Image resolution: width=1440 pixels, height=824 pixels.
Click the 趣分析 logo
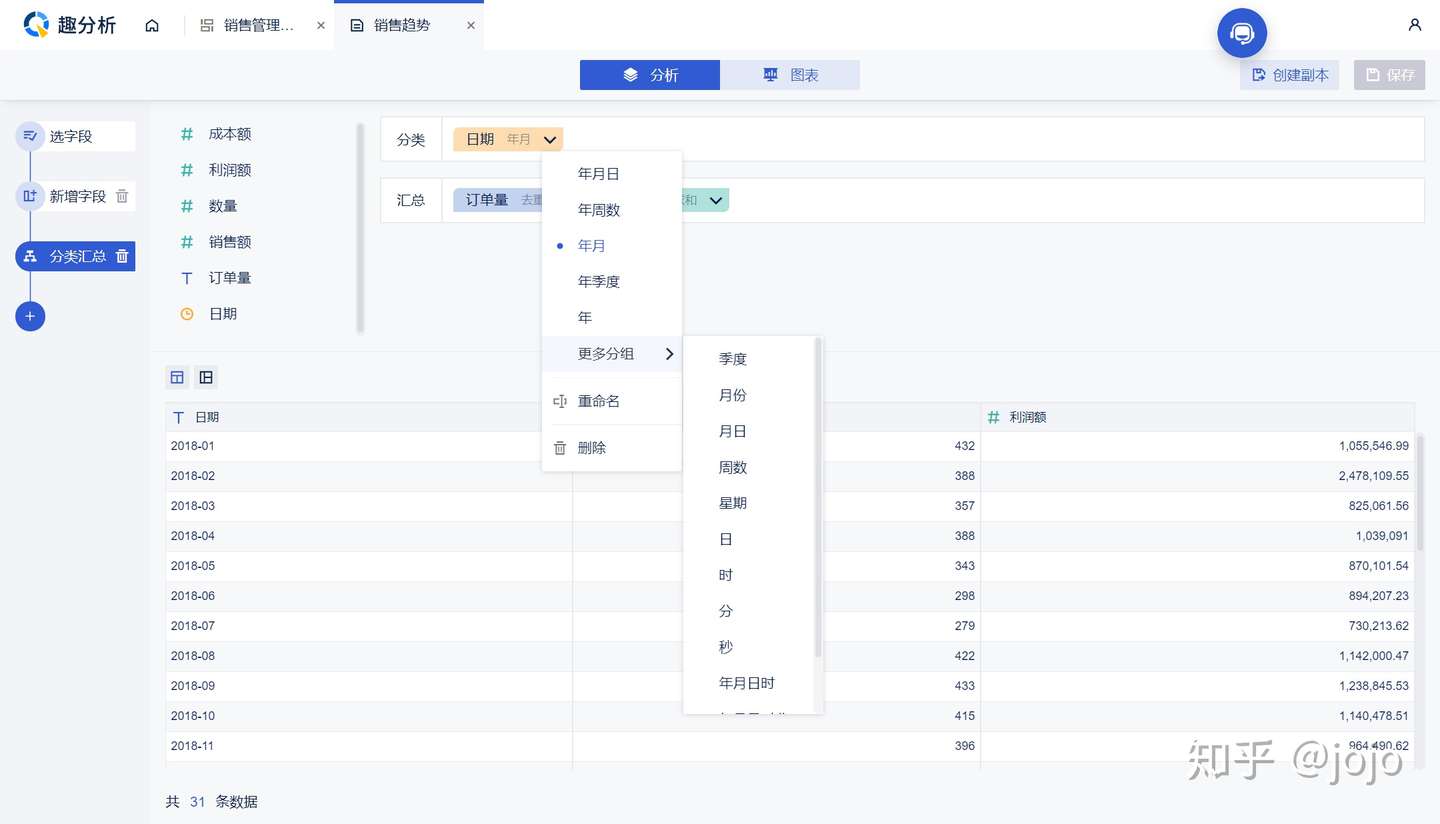click(x=70, y=25)
